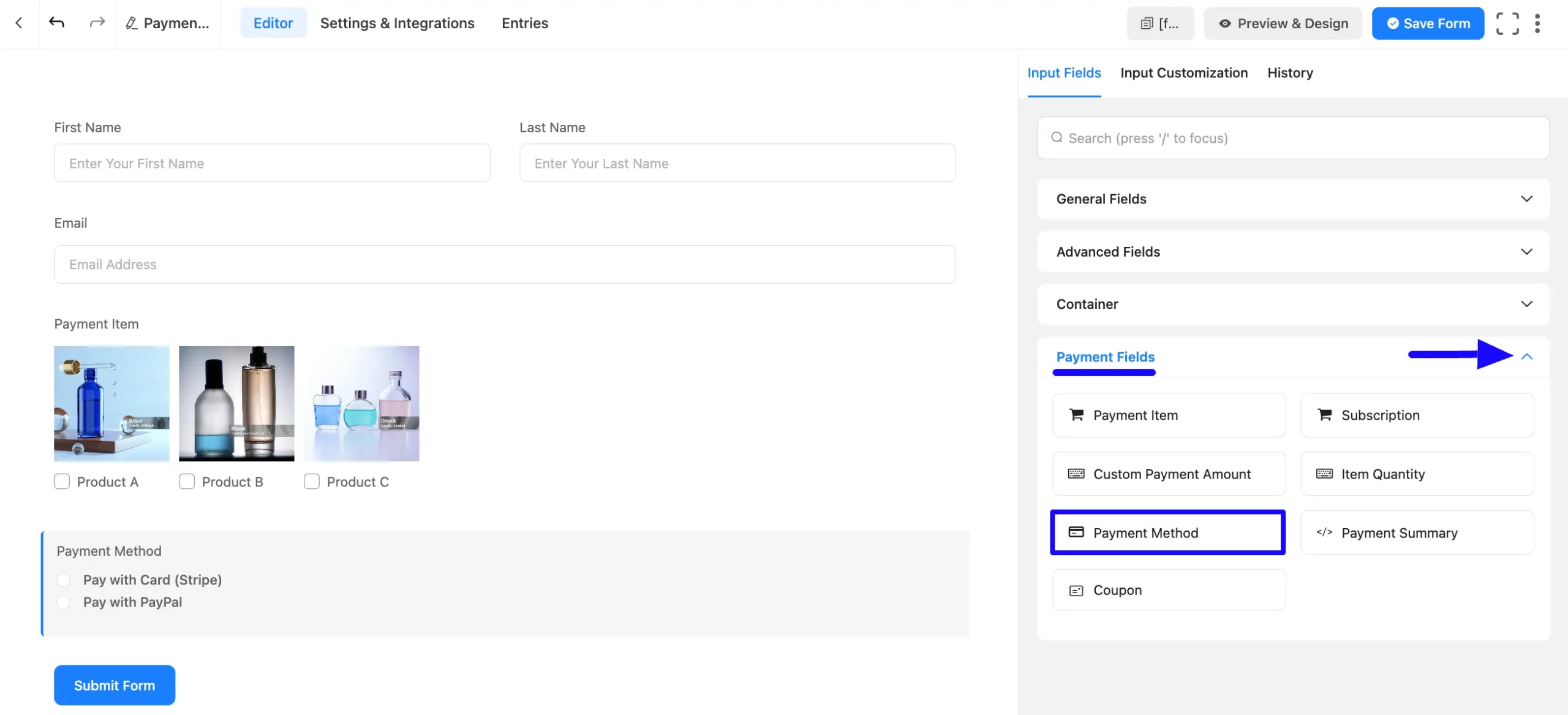Viewport: 1568px width, 715px height.
Task: Click the Email Address input field
Action: click(x=505, y=264)
